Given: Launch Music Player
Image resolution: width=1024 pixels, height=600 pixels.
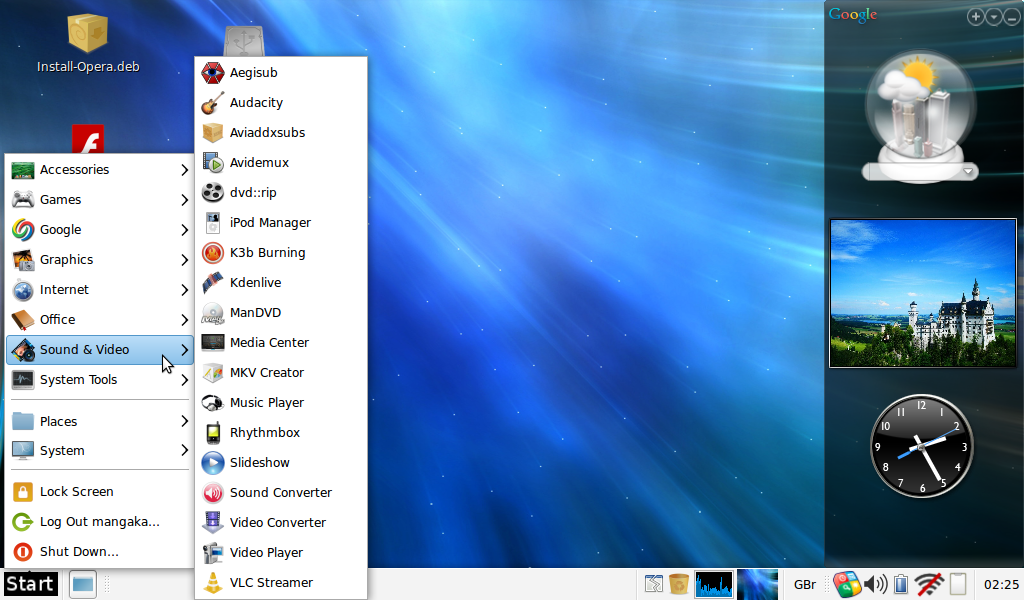Looking at the screenshot, I should tap(281, 403).
